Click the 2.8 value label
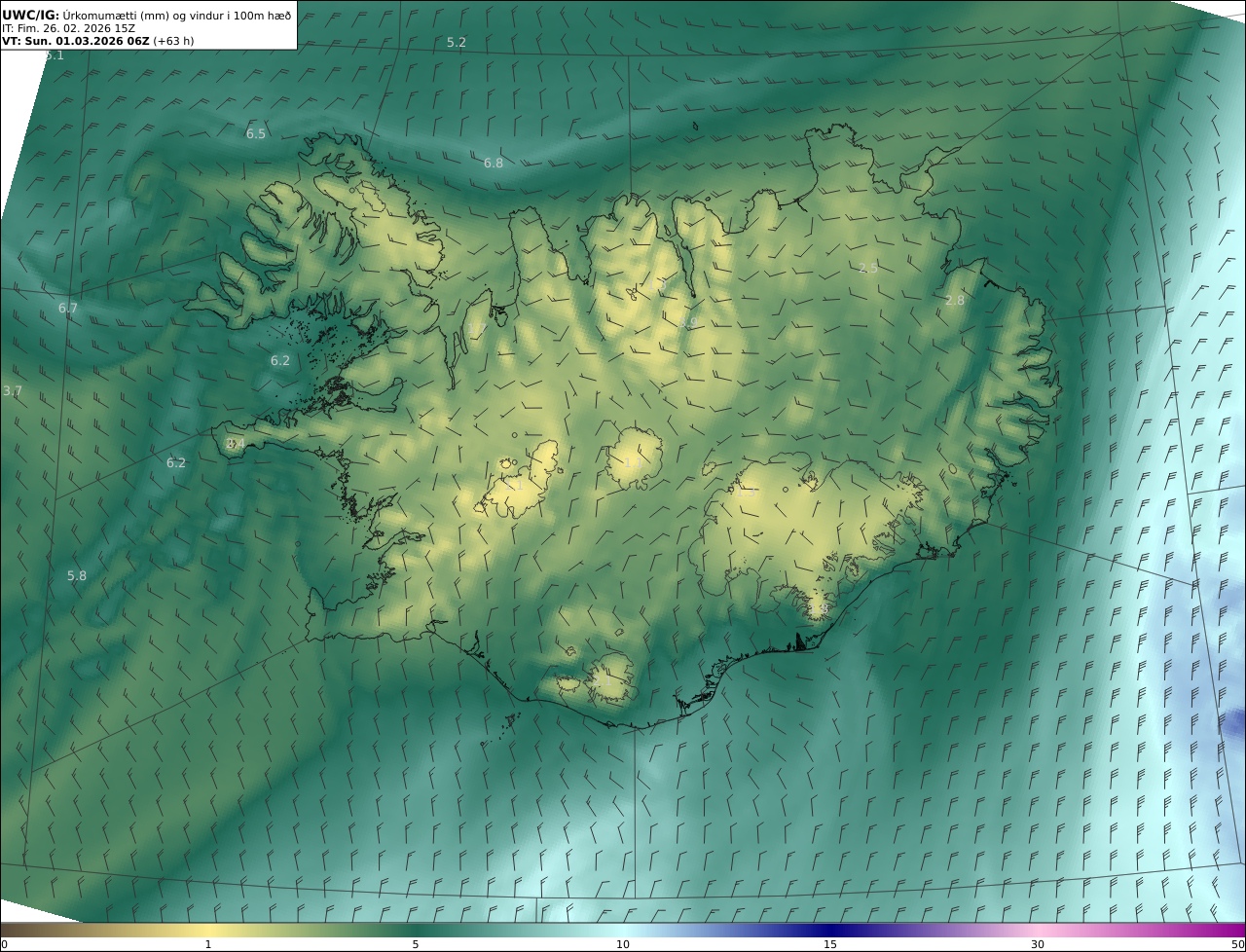This screenshot has height=952, width=1246. coord(954,300)
